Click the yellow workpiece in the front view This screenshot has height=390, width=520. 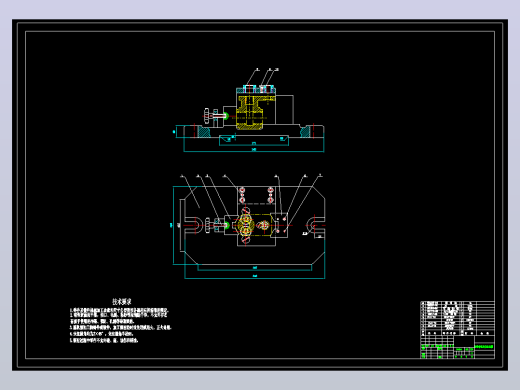255,112
